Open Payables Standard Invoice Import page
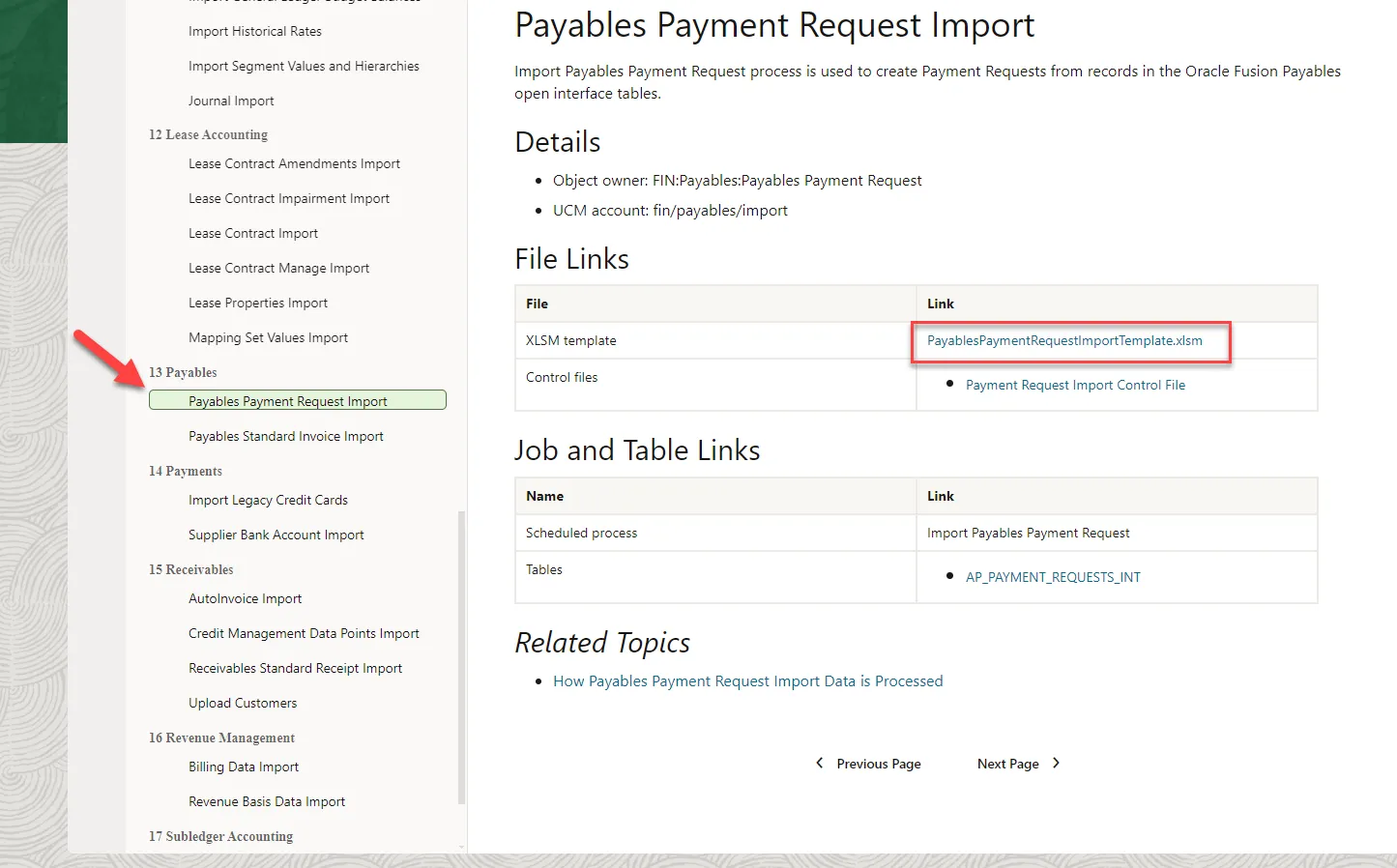1397x868 pixels. point(286,437)
